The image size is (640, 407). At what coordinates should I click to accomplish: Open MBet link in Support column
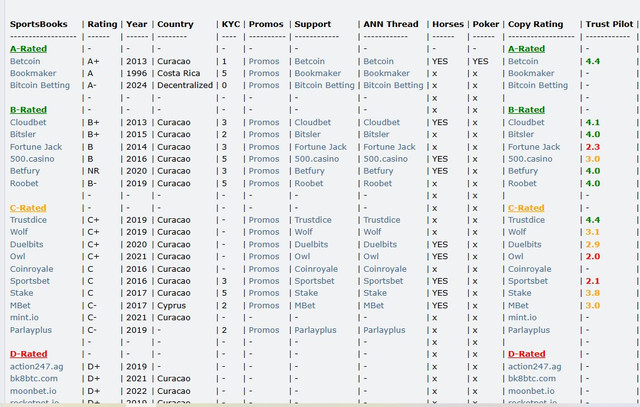(304, 305)
